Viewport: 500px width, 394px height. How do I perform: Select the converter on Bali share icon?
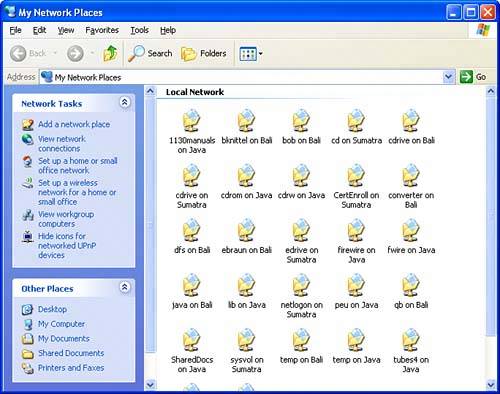pyautogui.click(x=411, y=176)
